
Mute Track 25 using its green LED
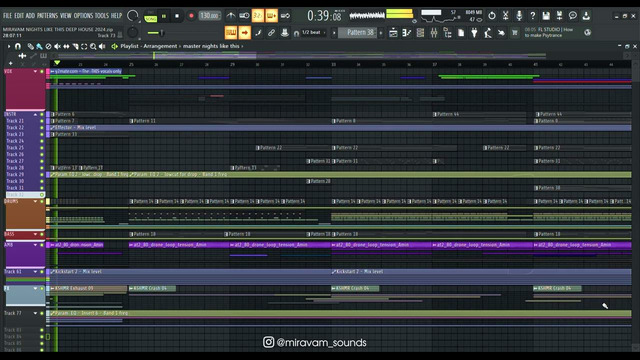(x=42, y=148)
